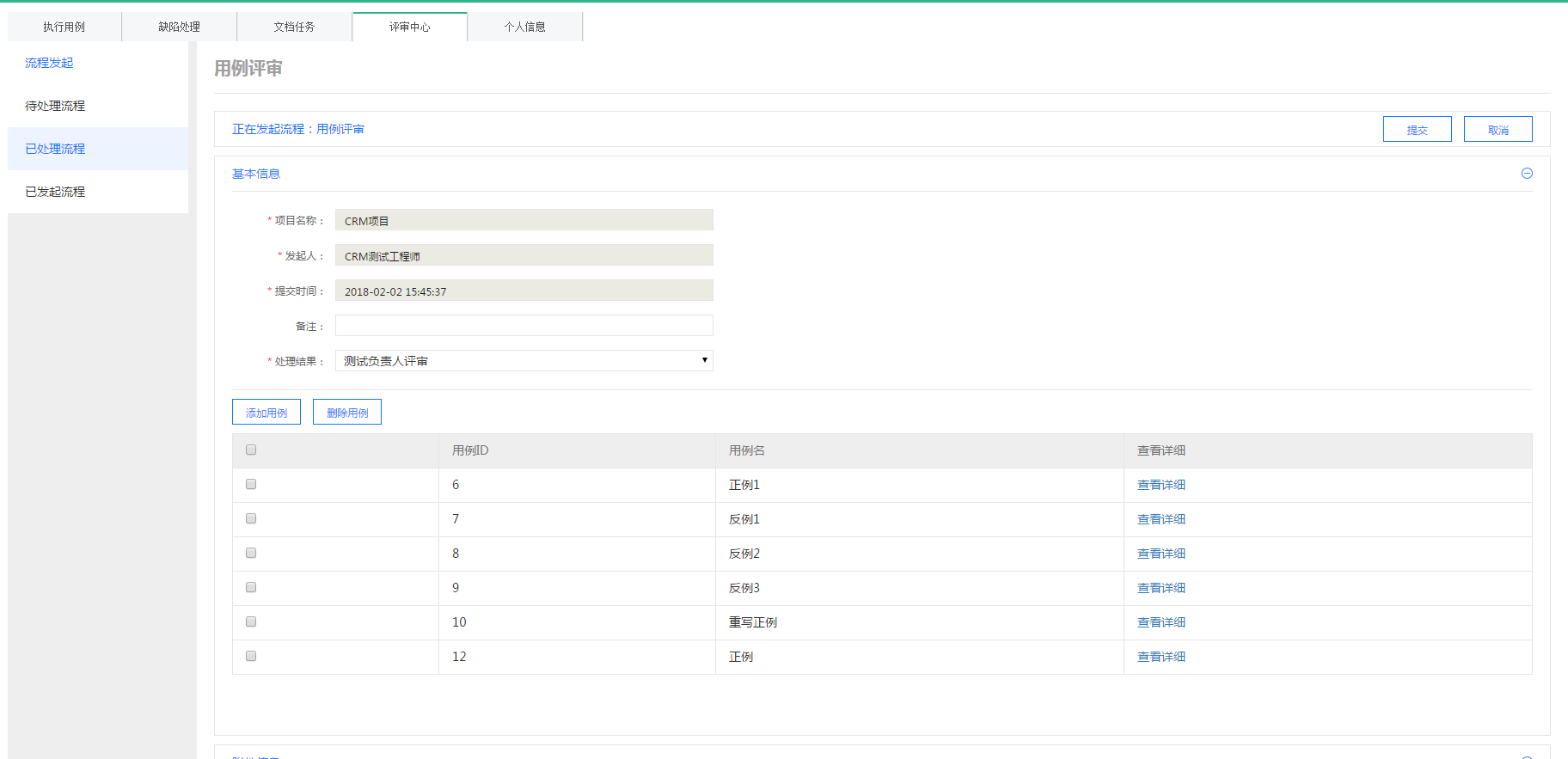View details link for 正例1
The image size is (1568, 759).
point(1161,485)
